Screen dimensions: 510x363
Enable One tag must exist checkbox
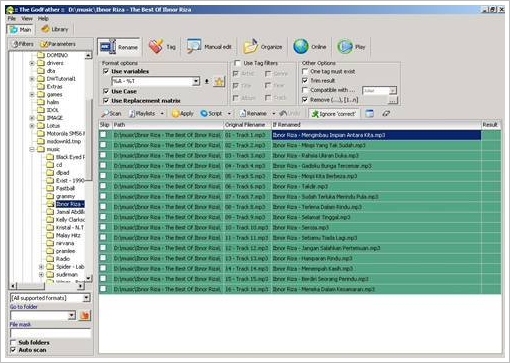pyautogui.click(x=305, y=71)
